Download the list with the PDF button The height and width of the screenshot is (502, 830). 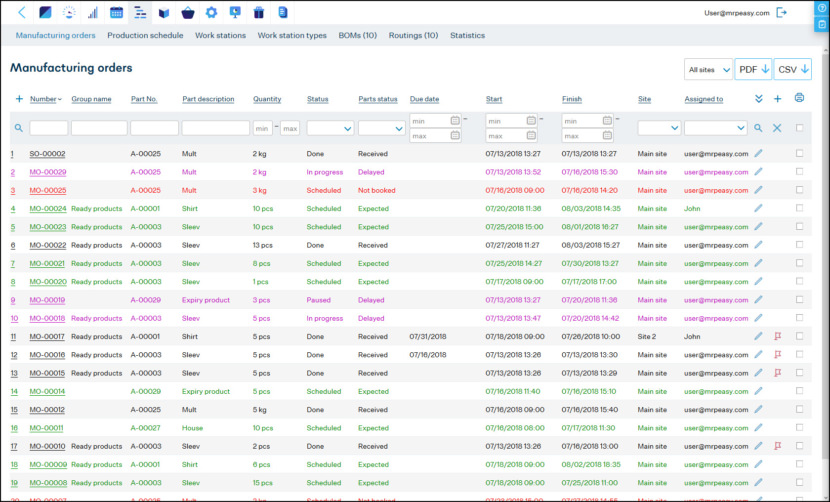tap(752, 69)
